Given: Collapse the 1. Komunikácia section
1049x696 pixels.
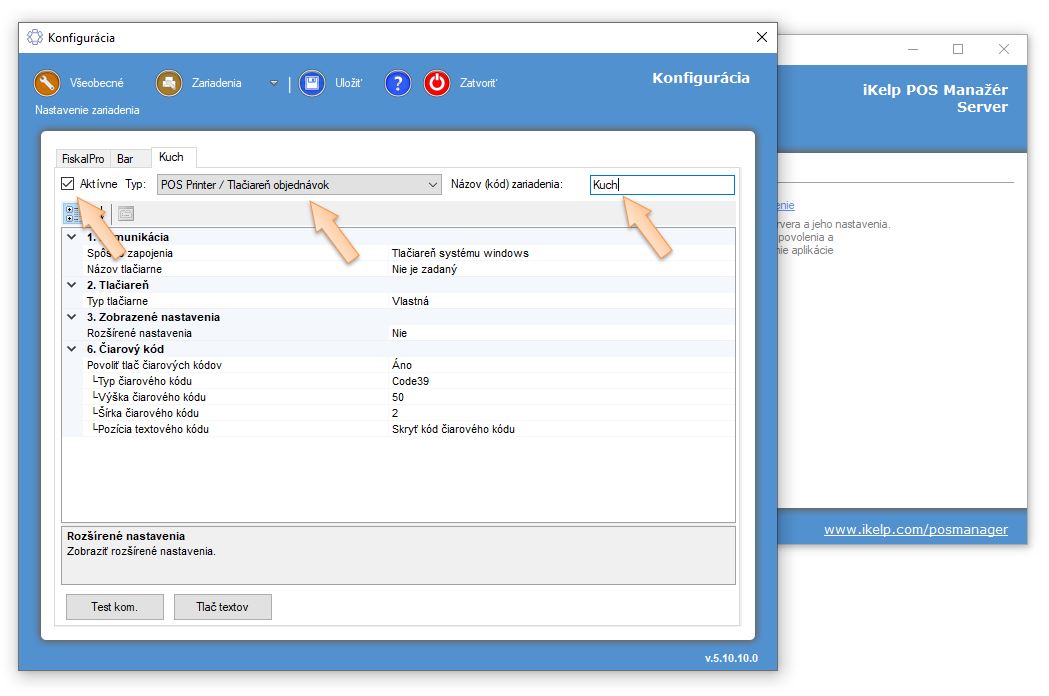Looking at the screenshot, I should click(x=71, y=237).
